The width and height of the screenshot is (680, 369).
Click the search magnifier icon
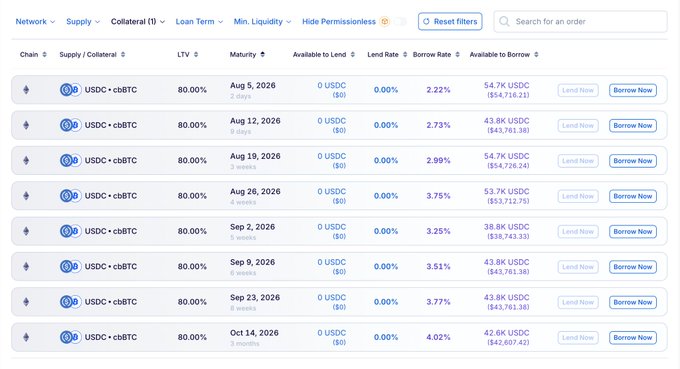(504, 22)
